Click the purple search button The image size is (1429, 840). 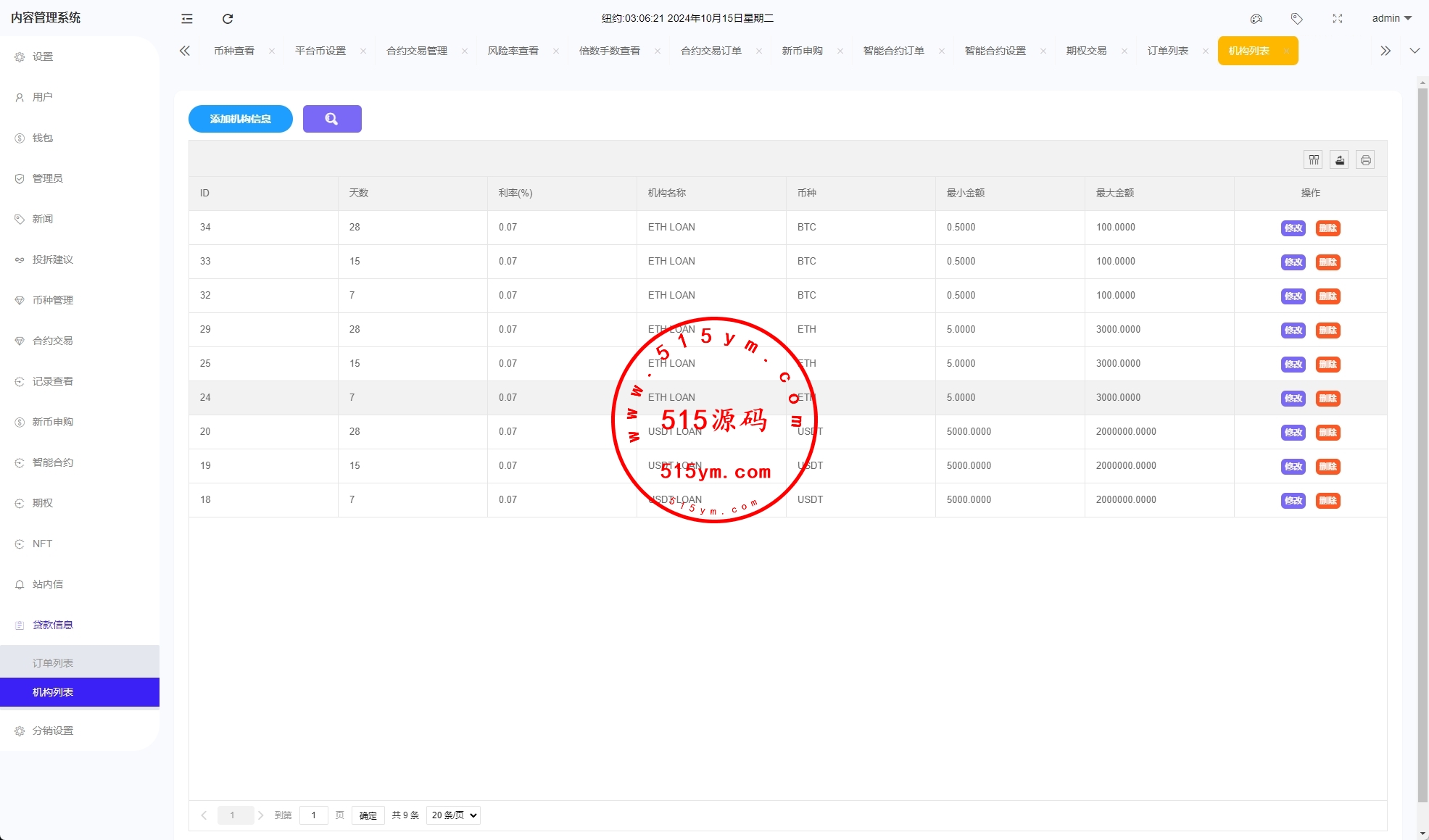(332, 119)
